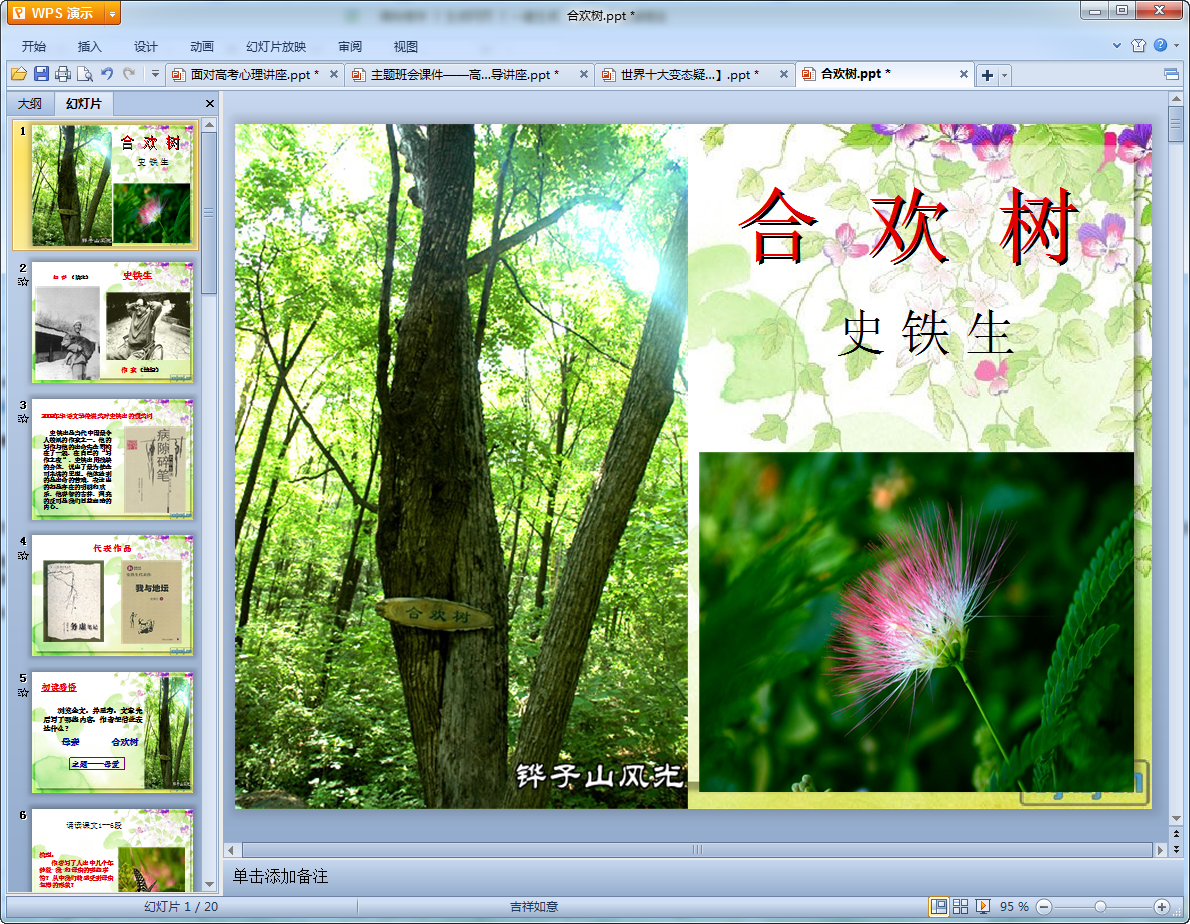Collapse the ribbon using the chevron
Viewport: 1190px width, 924px height.
coord(1116,46)
